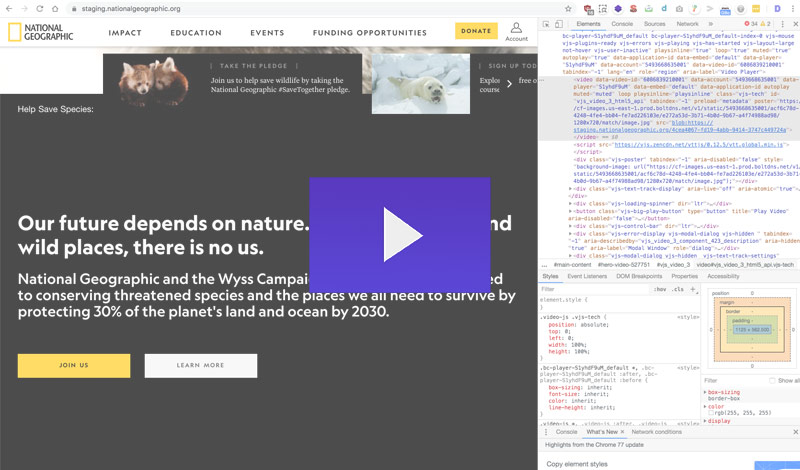The image size is (800, 470).
Task: Switch to the Network tab
Action: (x=687, y=24)
